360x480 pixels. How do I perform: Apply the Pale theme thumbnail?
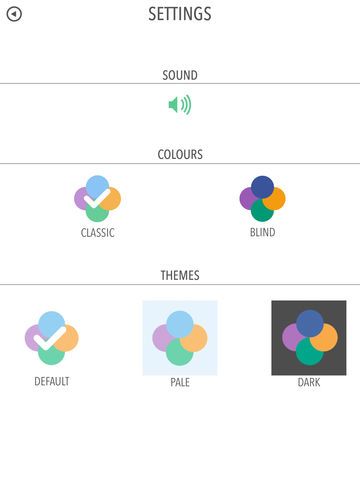(x=180, y=338)
